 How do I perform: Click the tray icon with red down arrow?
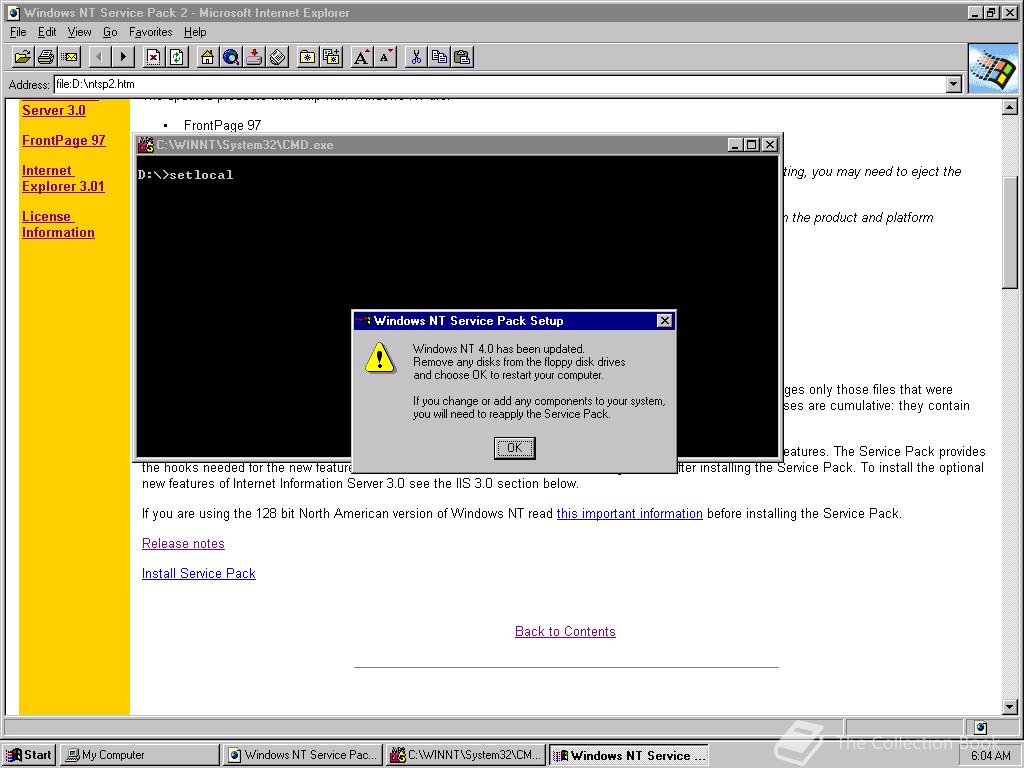[x=254, y=57]
